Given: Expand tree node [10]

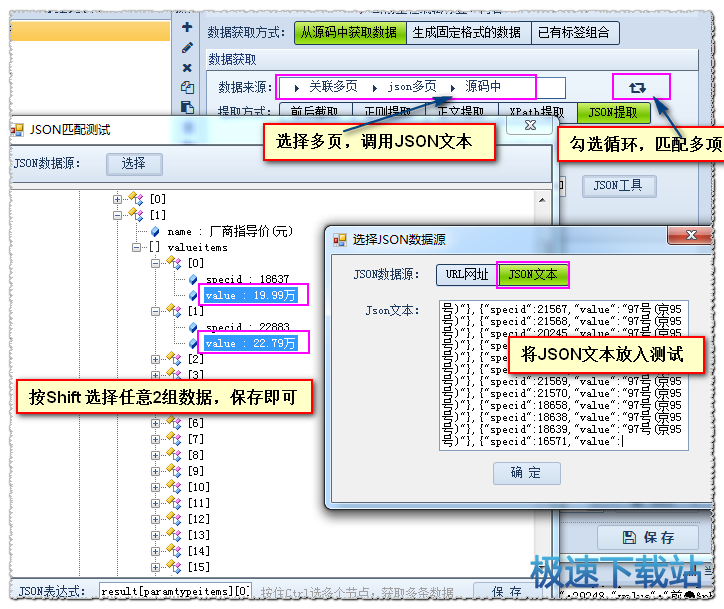Looking at the screenshot, I should [156, 487].
